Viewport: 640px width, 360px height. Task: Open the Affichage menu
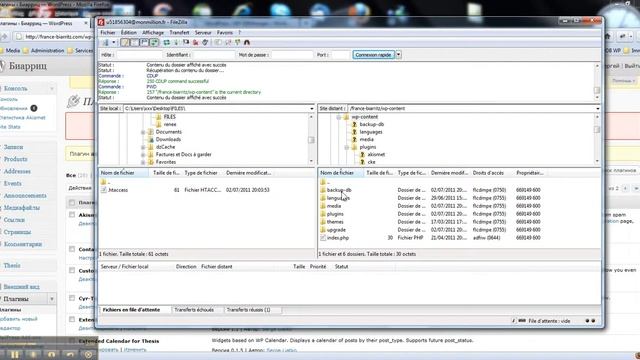(x=153, y=33)
